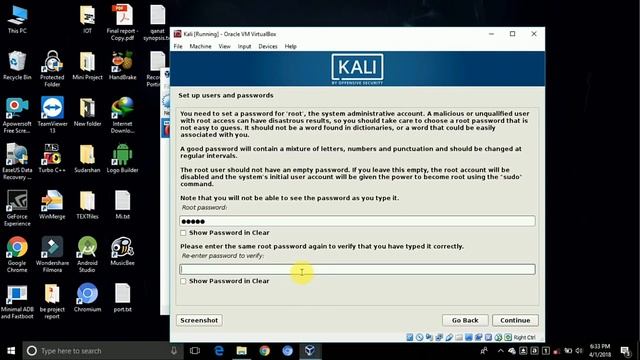Click the keyboard capture icon beside Right Ctrl
The image size is (640, 360).
pyautogui.click(x=508, y=337)
